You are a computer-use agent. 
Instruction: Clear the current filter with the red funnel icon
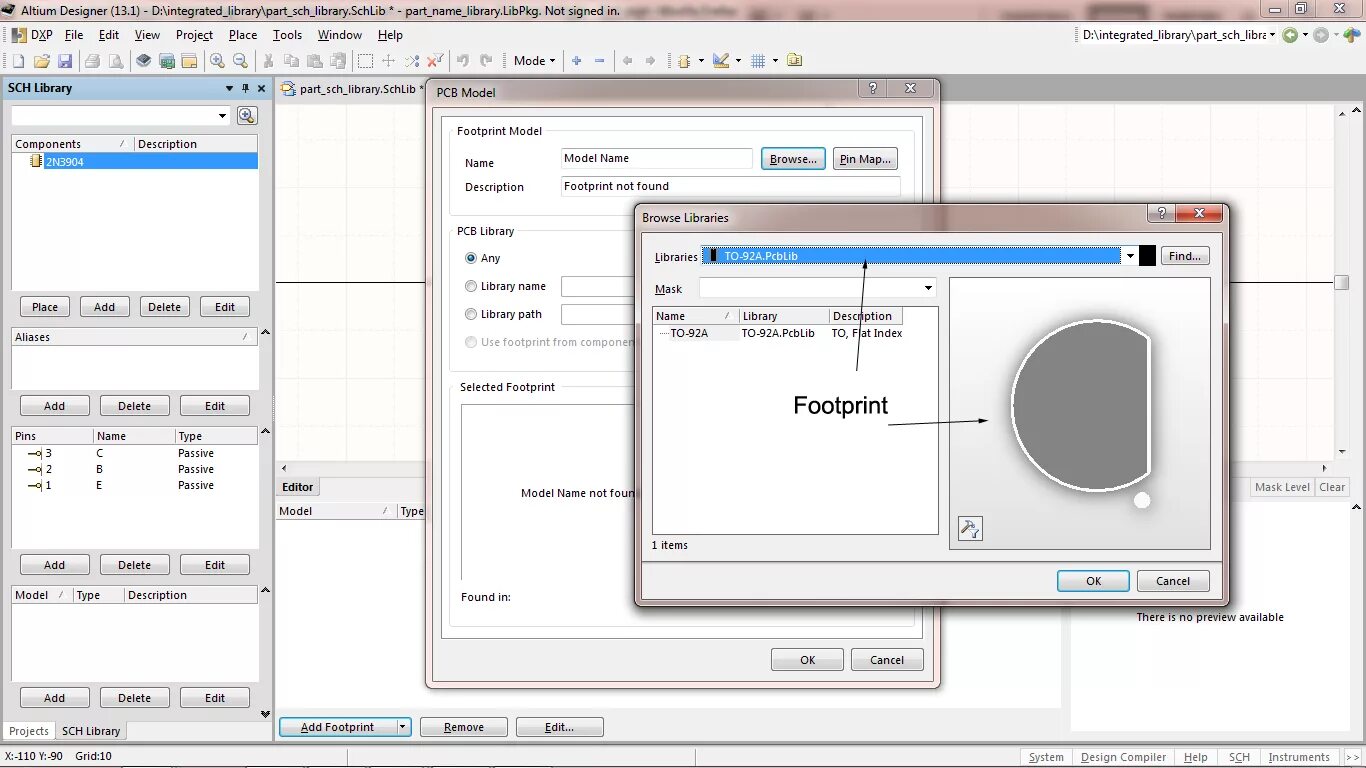click(435, 61)
